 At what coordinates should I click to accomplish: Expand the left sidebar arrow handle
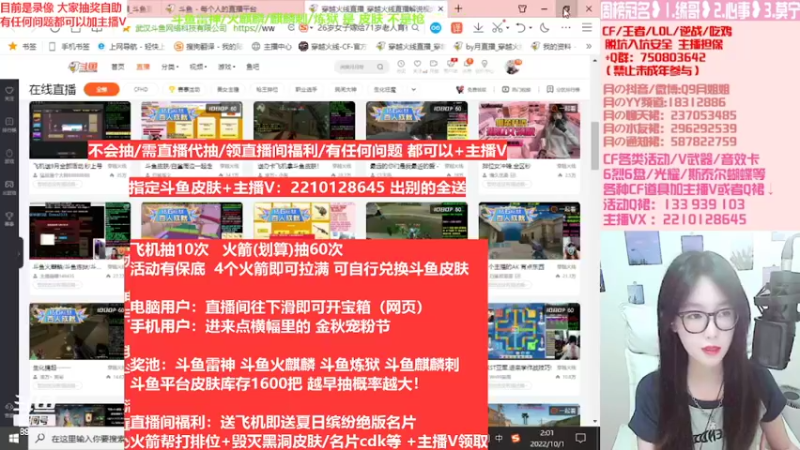(x=19, y=253)
